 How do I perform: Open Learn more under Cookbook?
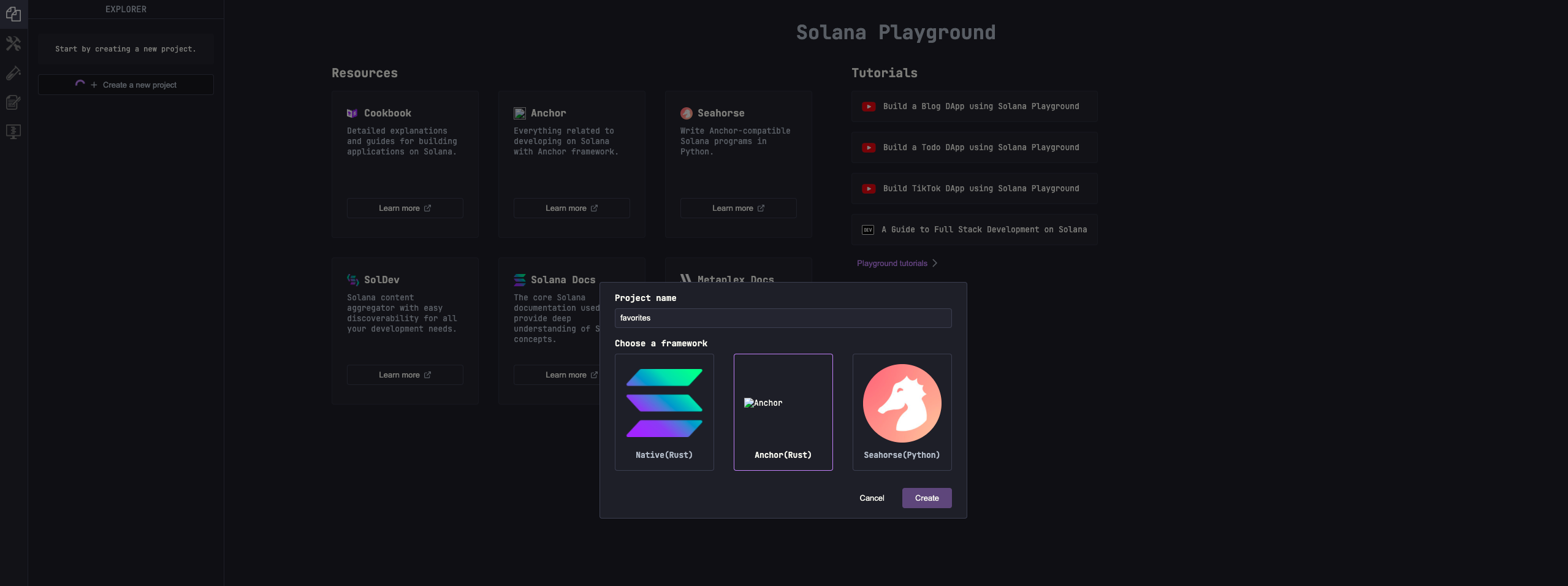[x=405, y=208]
